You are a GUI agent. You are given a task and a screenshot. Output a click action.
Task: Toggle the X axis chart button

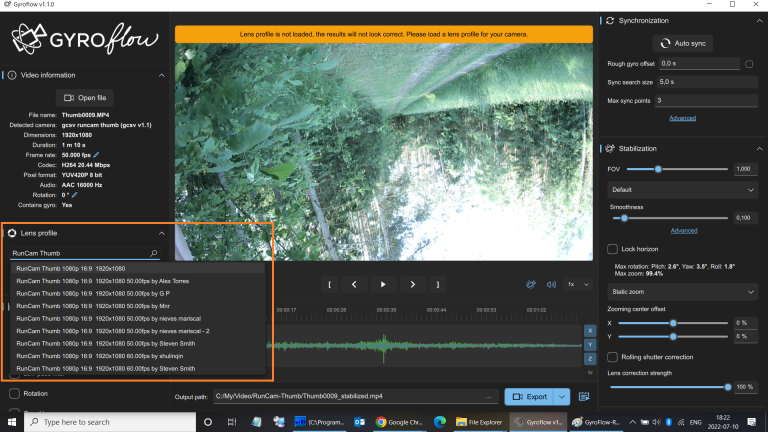590,331
